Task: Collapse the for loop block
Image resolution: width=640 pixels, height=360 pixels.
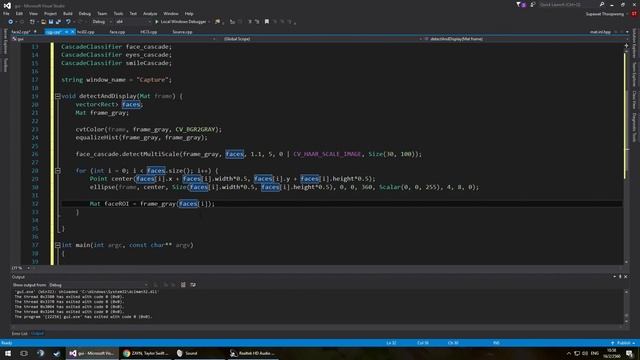Action: click(58, 171)
